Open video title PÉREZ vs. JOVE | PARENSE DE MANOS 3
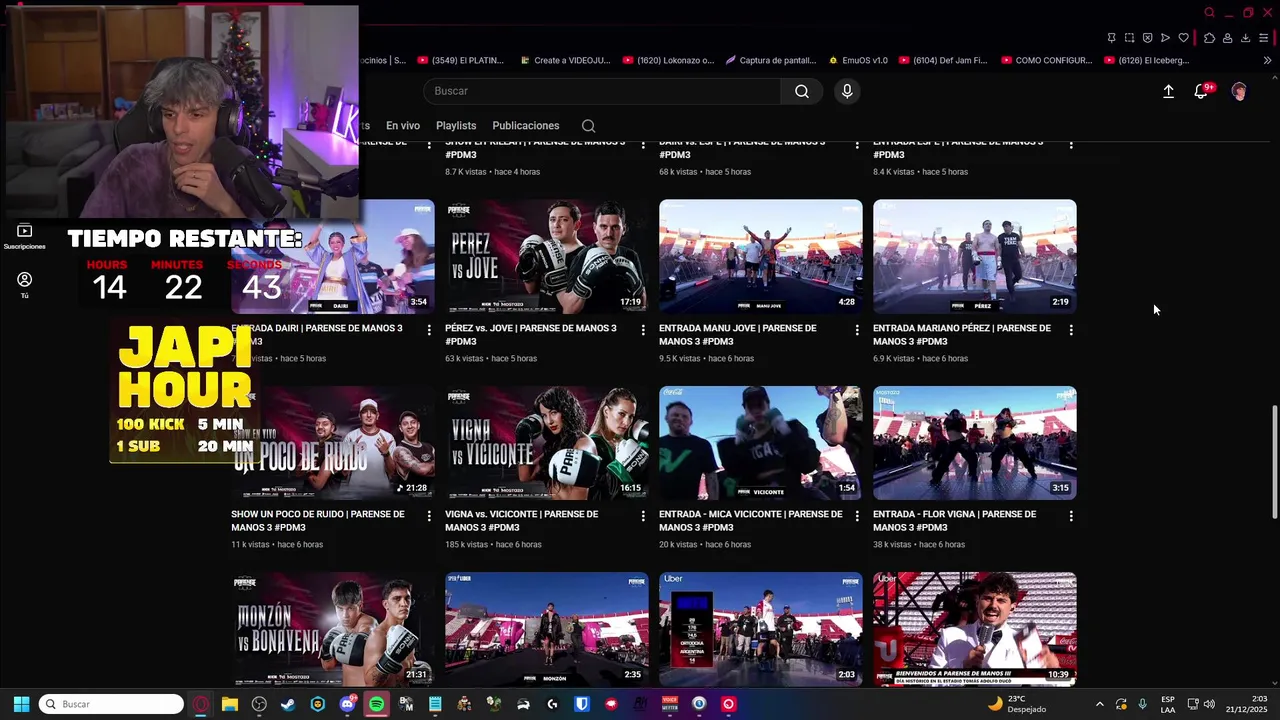 [531, 334]
